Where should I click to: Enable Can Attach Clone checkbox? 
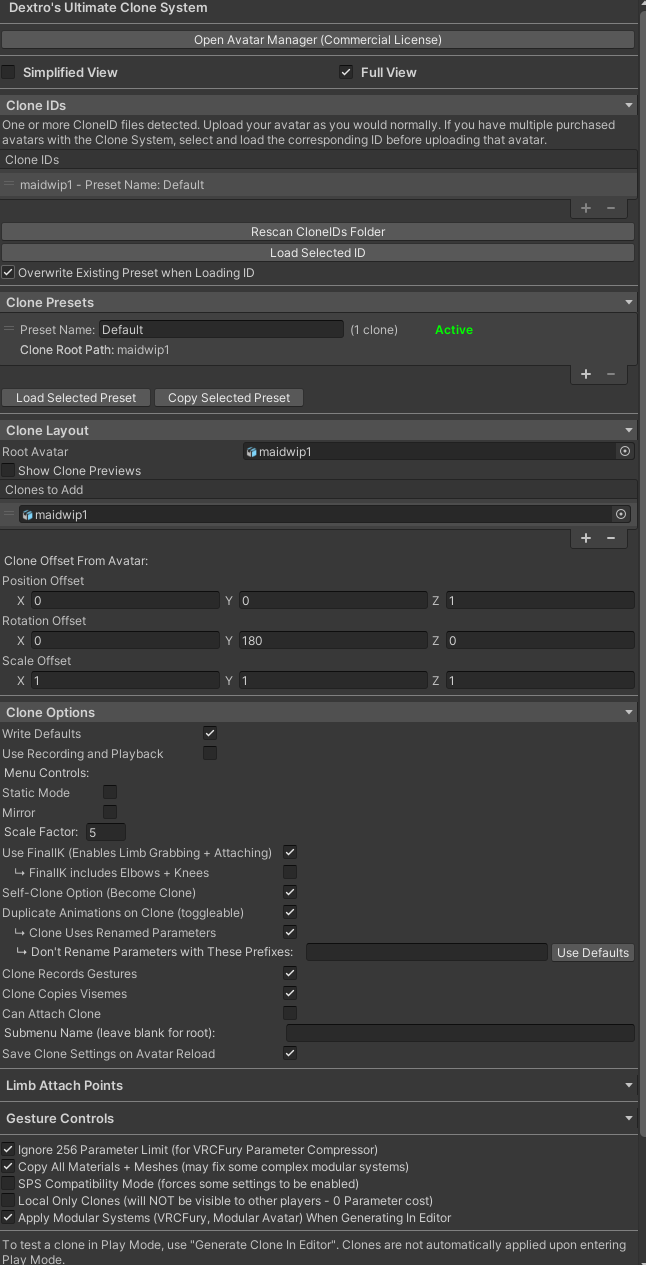point(290,1013)
